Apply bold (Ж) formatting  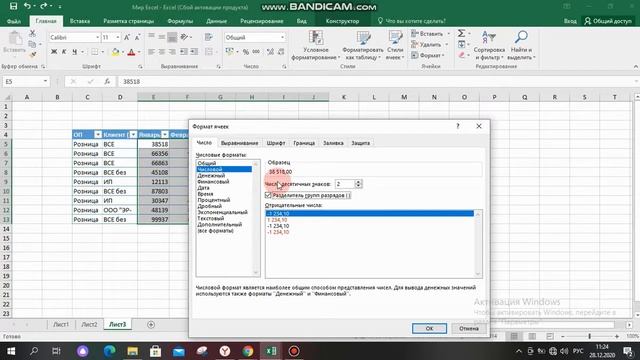[54, 52]
